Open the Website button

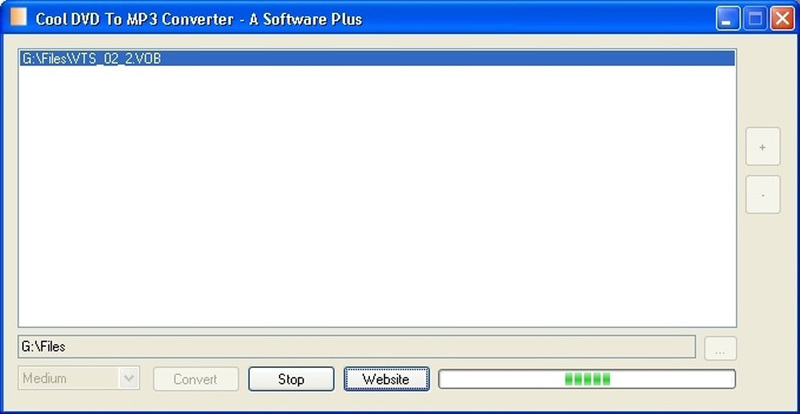(x=386, y=379)
